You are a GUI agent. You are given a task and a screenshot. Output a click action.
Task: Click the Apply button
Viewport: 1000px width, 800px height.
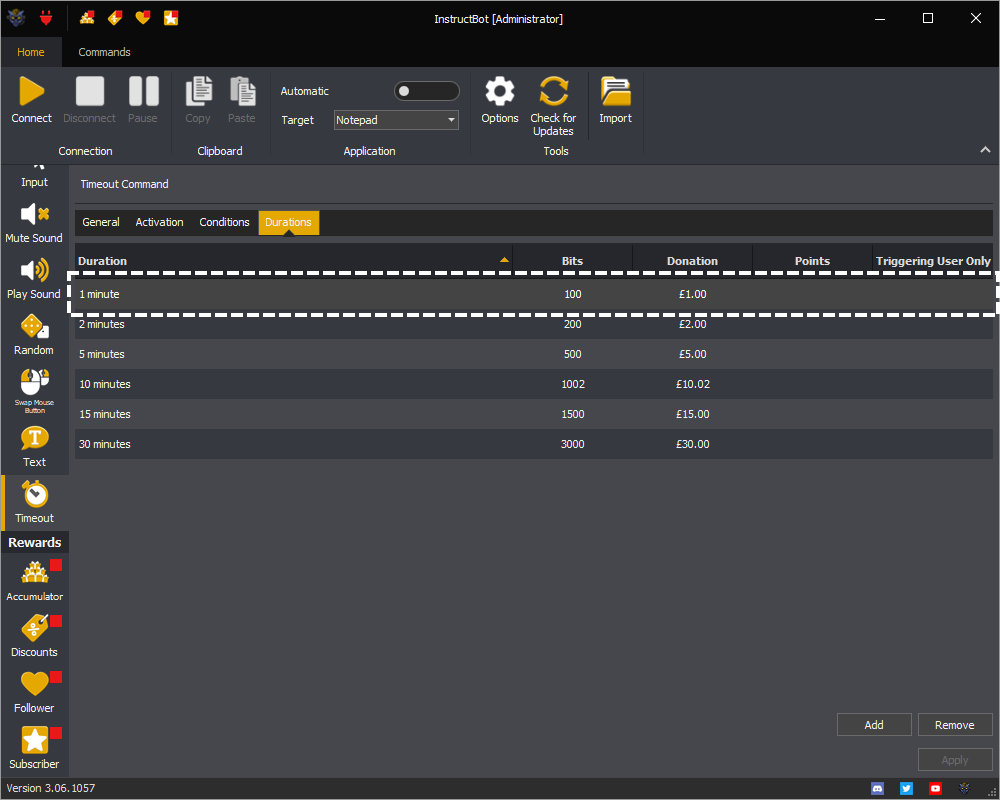[955, 760]
